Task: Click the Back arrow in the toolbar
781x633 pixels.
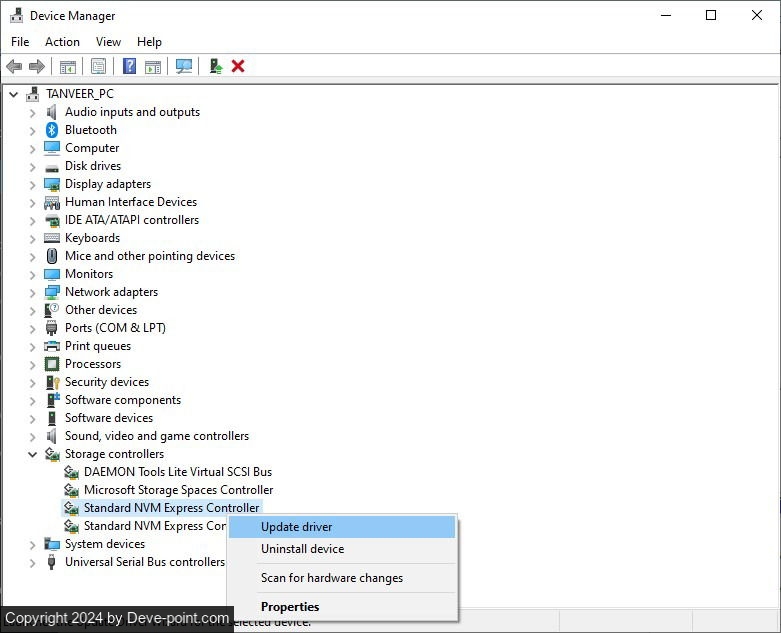Action: [x=14, y=66]
